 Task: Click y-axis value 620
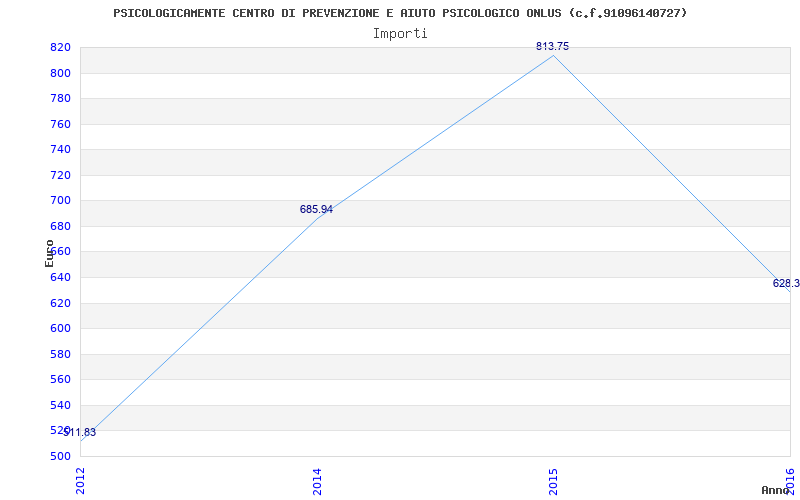click(59, 303)
